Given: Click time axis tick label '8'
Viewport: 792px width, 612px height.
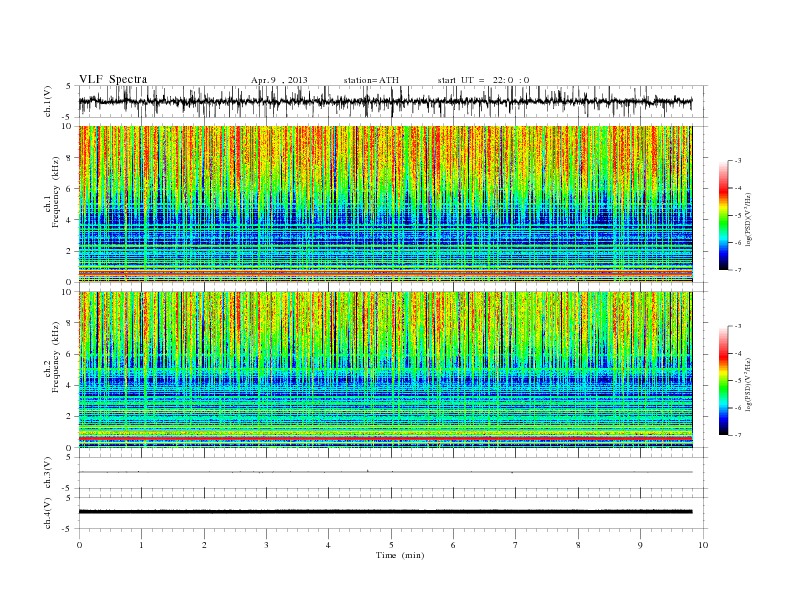Looking at the screenshot, I should coord(578,545).
